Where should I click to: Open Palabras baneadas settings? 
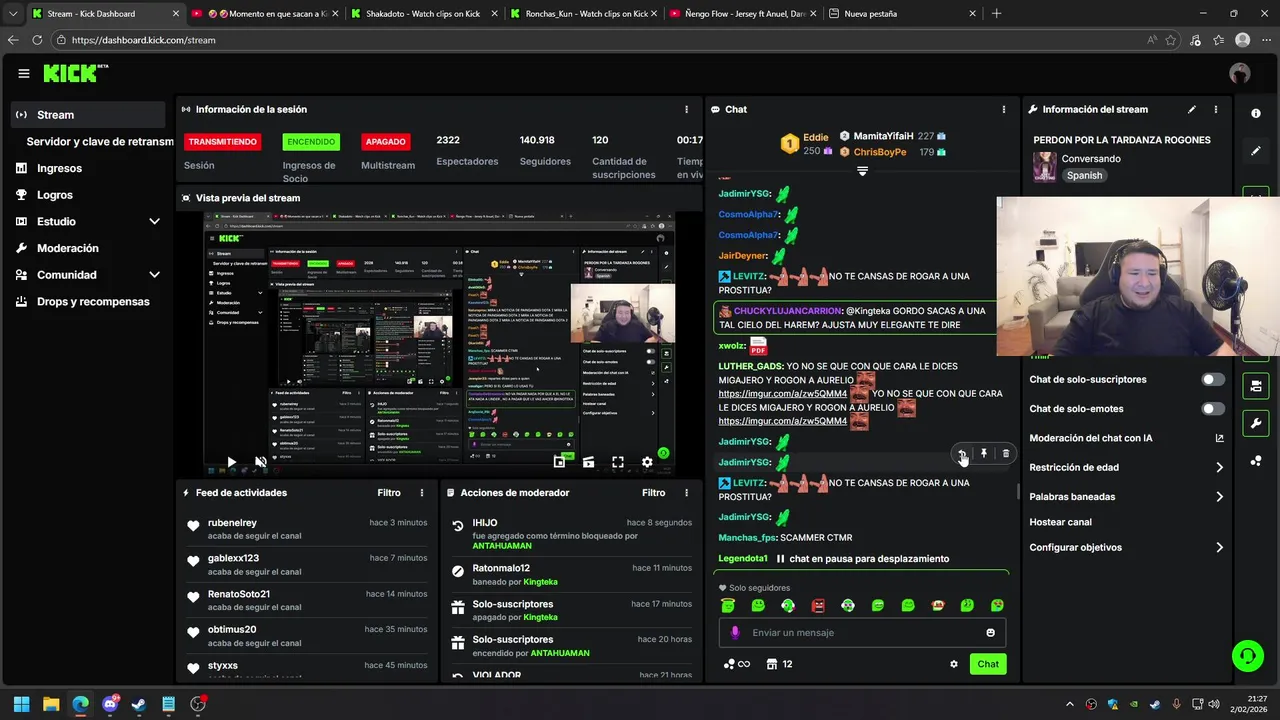[1126, 496]
